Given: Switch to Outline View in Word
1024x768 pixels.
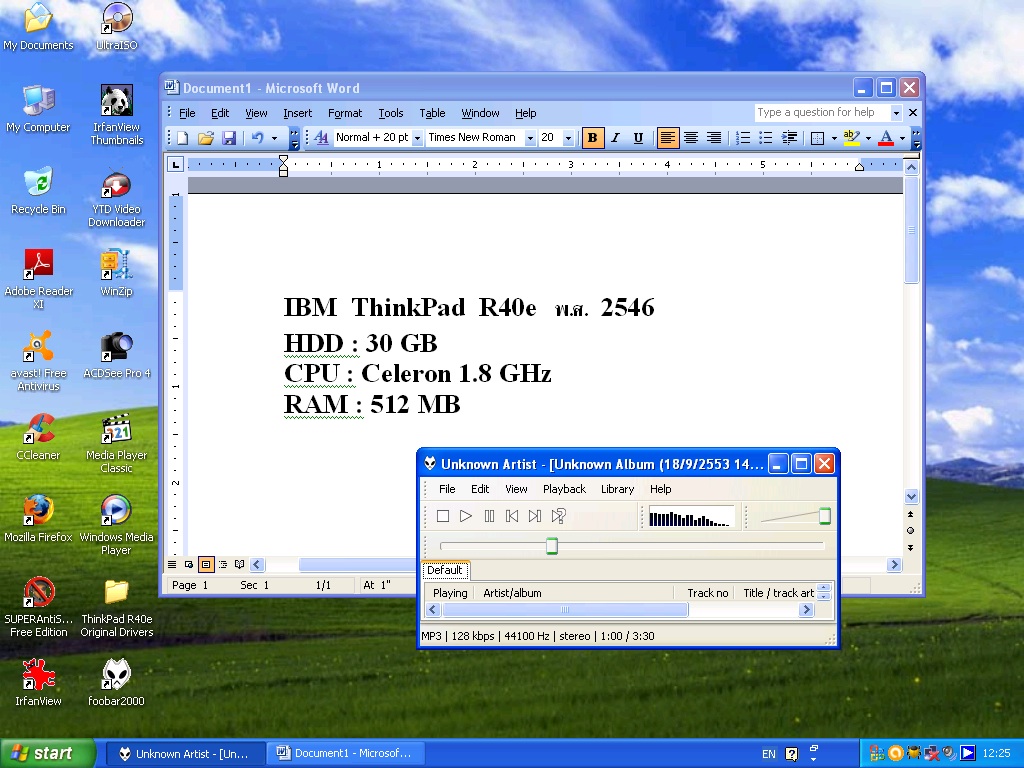Looking at the screenshot, I should [223, 564].
